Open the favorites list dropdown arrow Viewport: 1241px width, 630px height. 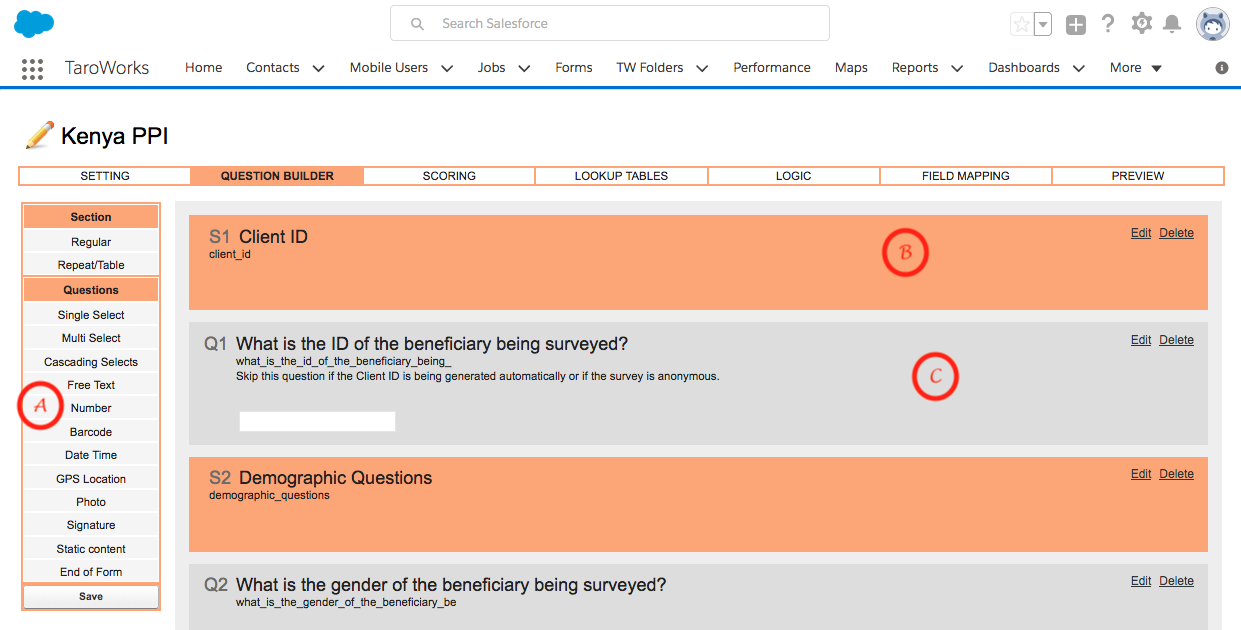point(1043,24)
